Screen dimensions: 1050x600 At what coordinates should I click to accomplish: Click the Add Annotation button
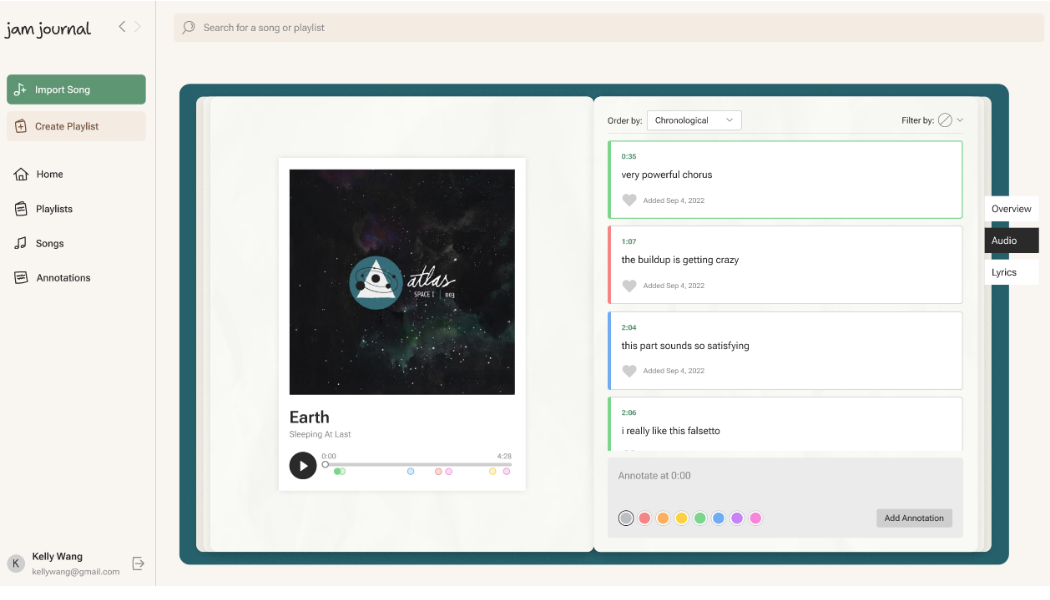(914, 518)
